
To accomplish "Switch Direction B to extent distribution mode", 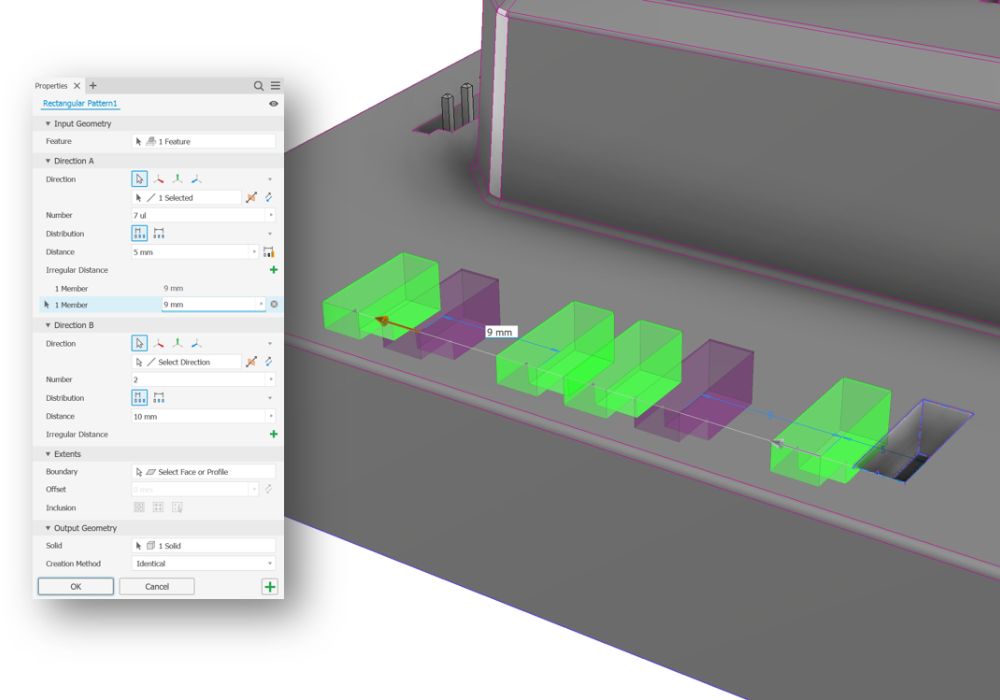I will 159,398.
